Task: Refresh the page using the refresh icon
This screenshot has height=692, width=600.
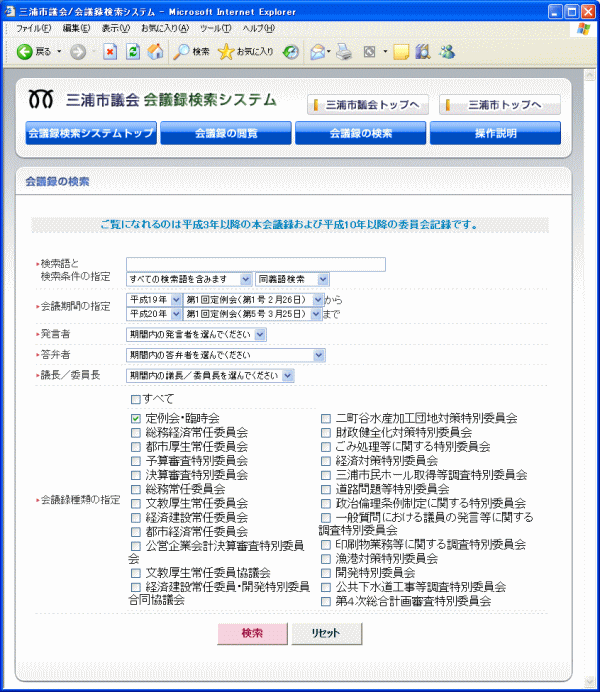Action: pos(133,52)
